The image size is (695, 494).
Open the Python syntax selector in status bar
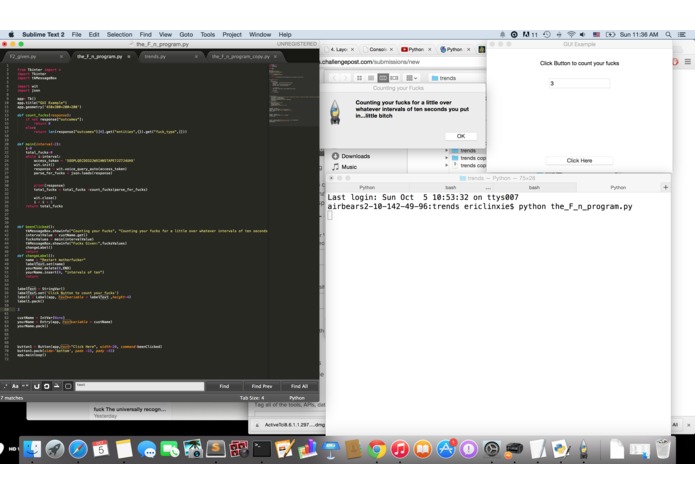pos(297,398)
